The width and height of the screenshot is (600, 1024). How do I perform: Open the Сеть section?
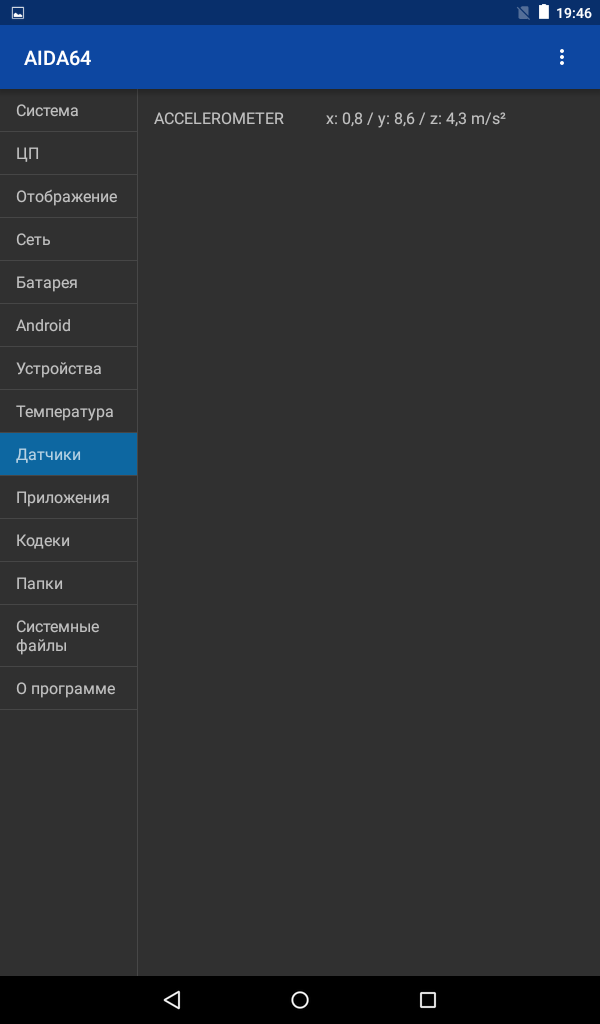tap(69, 240)
